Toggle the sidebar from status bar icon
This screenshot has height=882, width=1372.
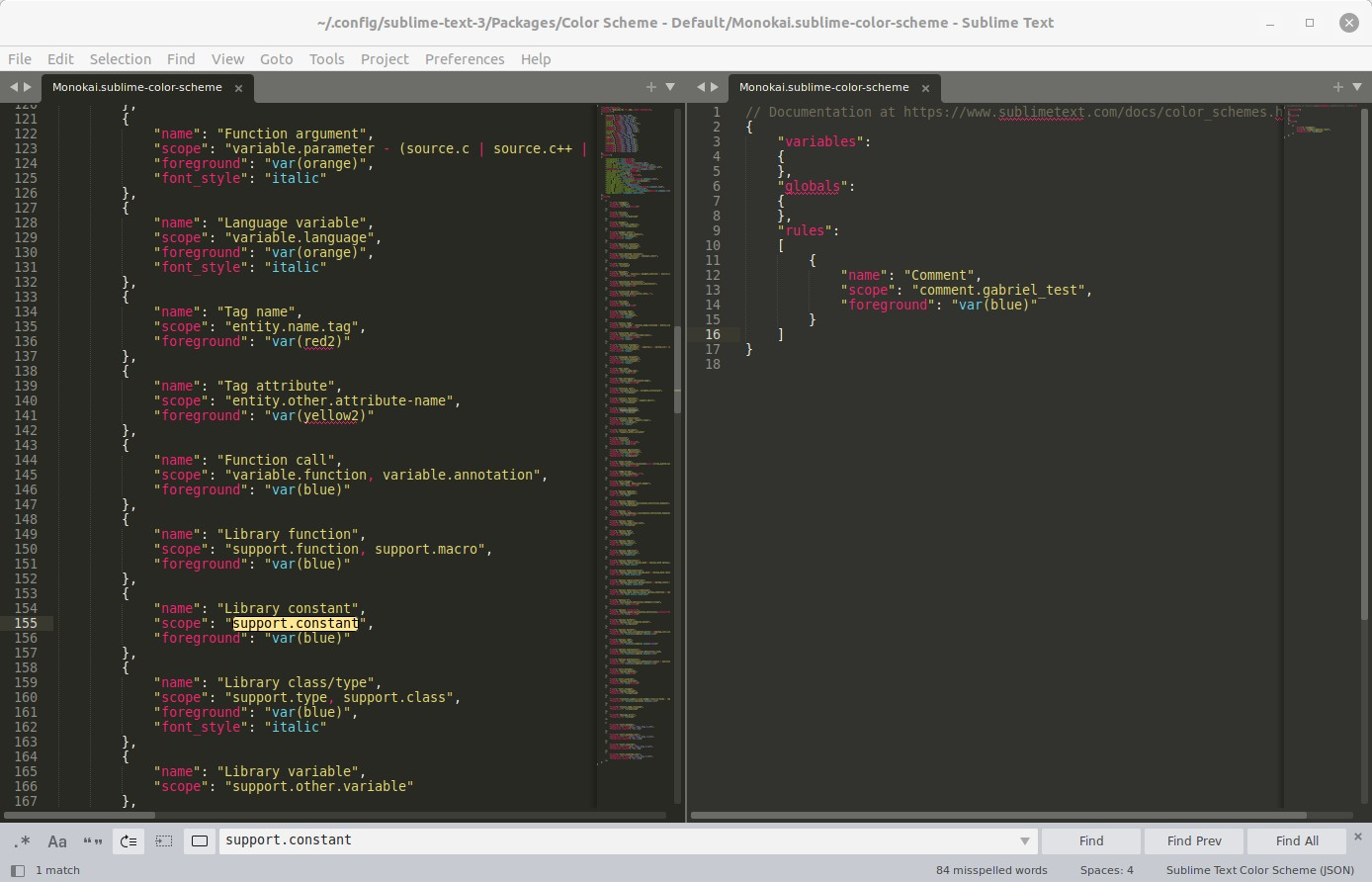[x=17, y=870]
